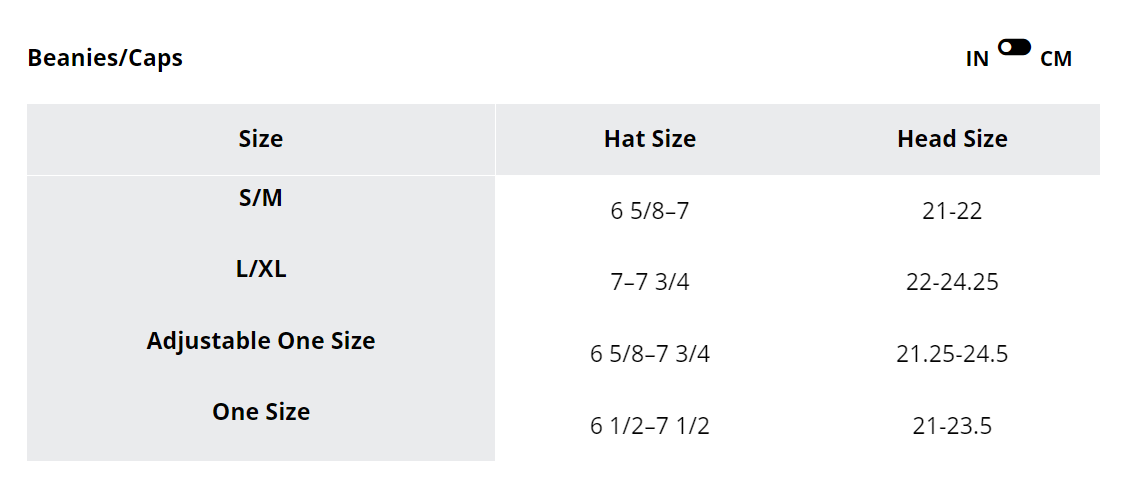The height and width of the screenshot is (491, 1141).
Task: Click the One Size row label
Action: 261,411
